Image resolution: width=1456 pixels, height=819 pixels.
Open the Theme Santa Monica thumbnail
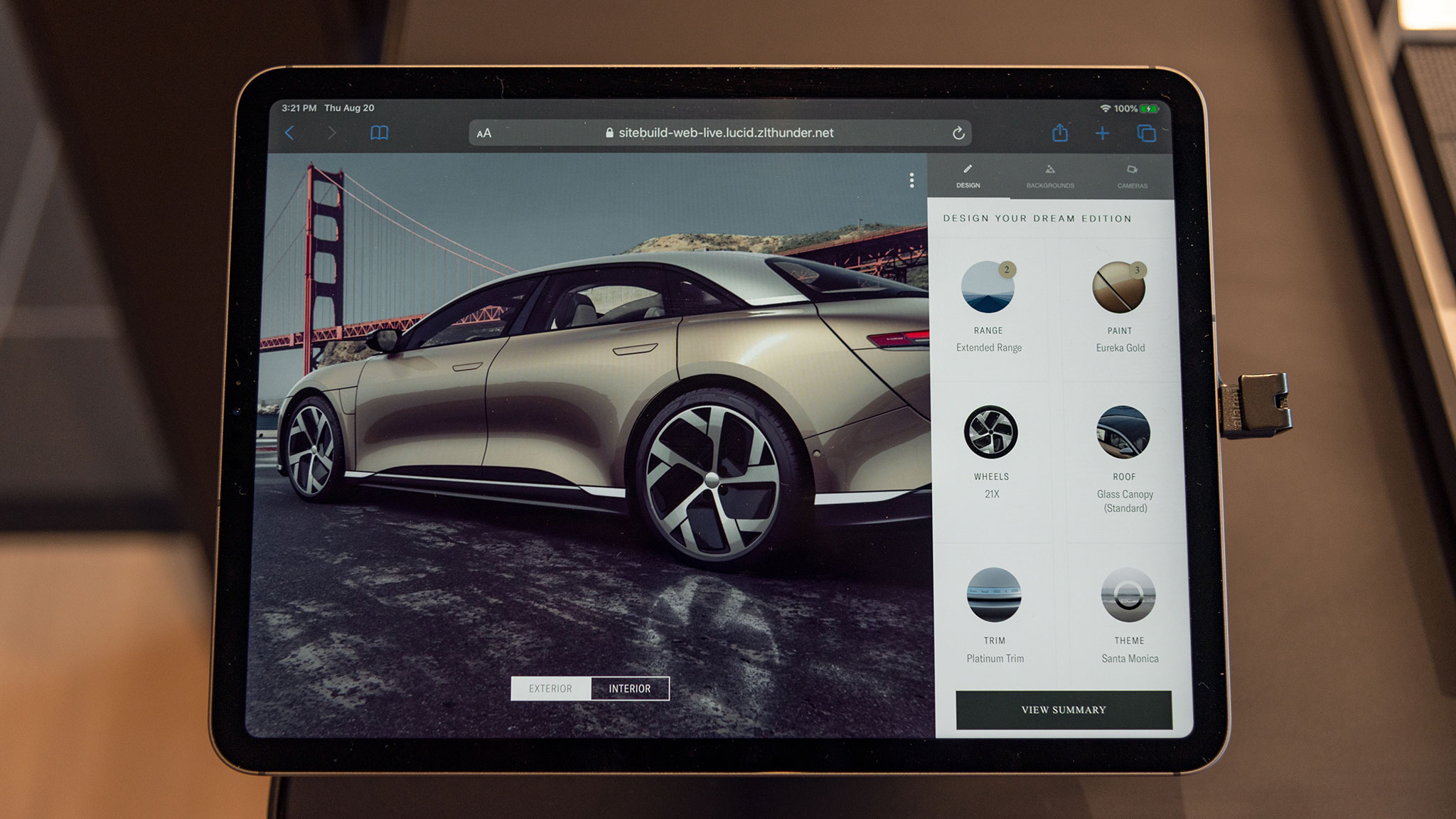[x=1128, y=594]
